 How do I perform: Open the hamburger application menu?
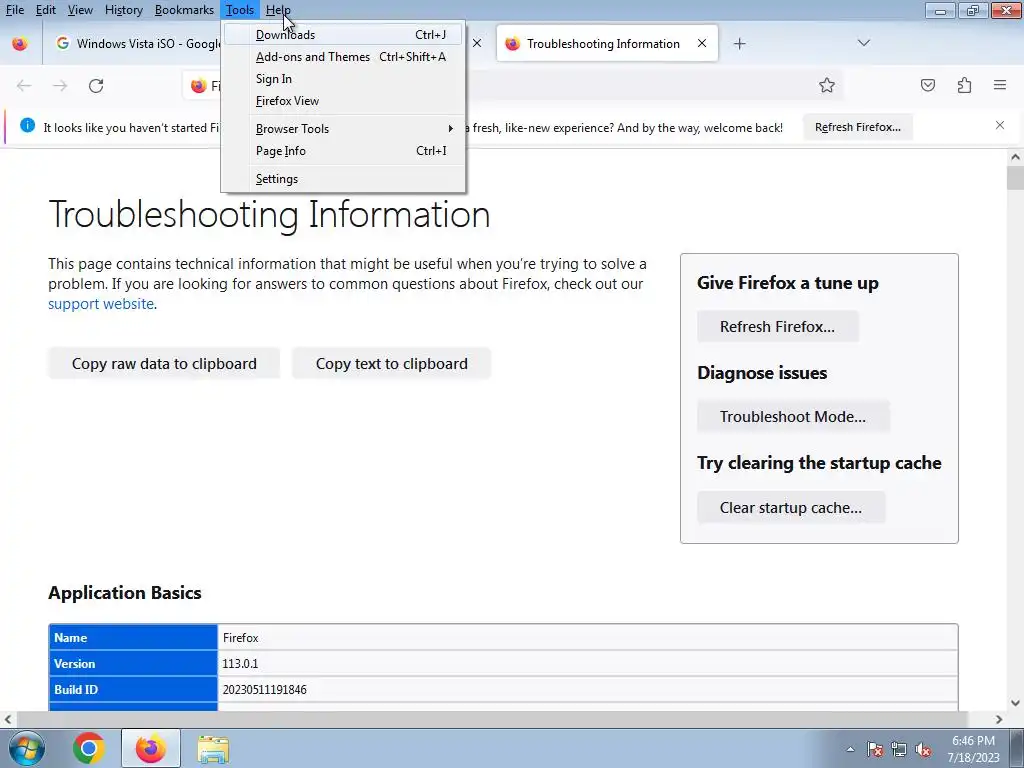(1000, 85)
